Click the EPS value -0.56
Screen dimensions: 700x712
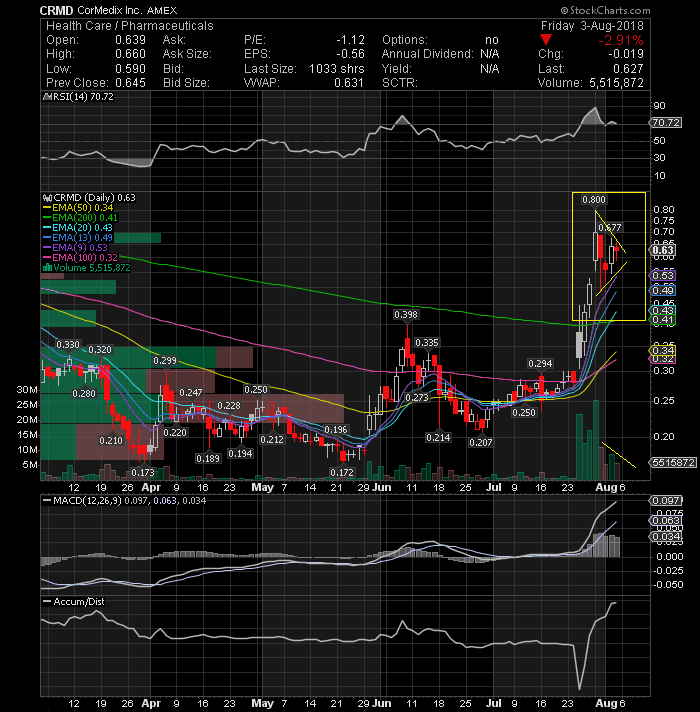[x=350, y=54]
